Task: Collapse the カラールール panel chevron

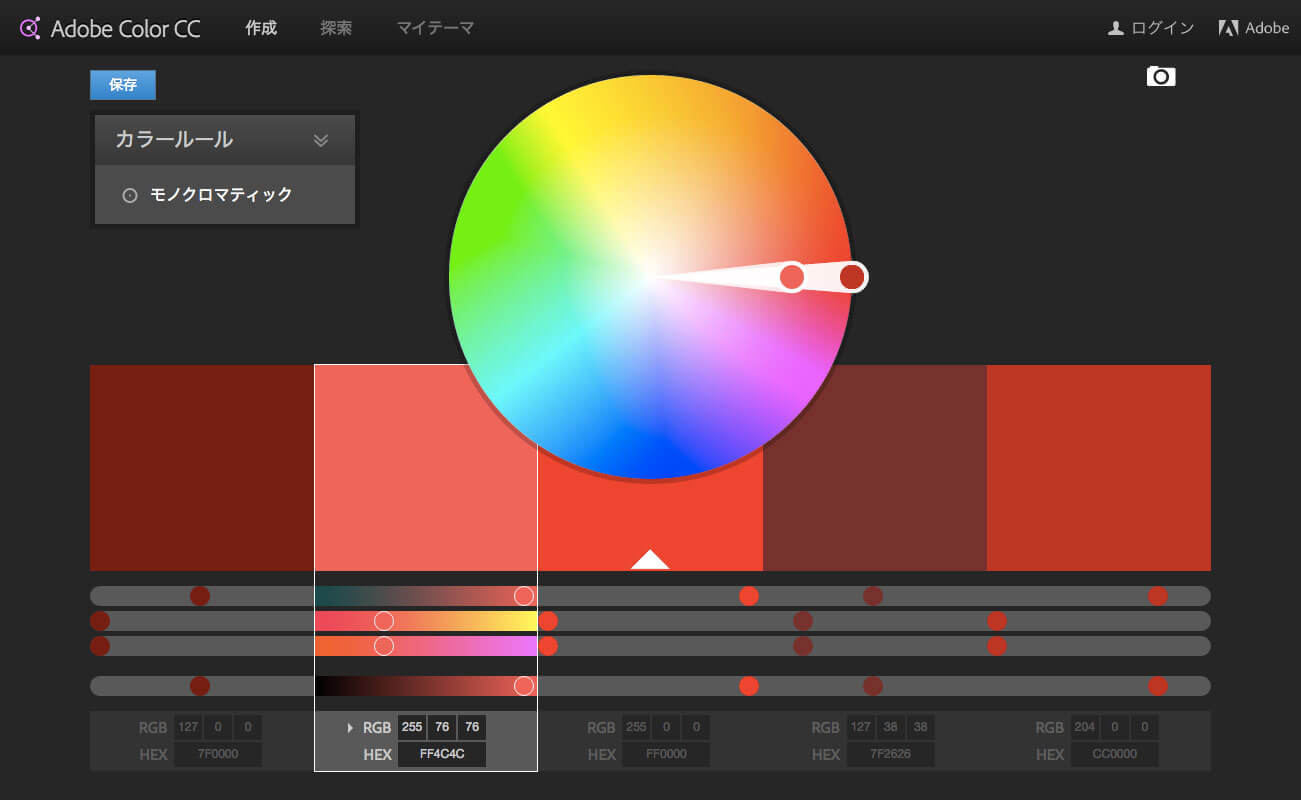Action: [x=321, y=140]
